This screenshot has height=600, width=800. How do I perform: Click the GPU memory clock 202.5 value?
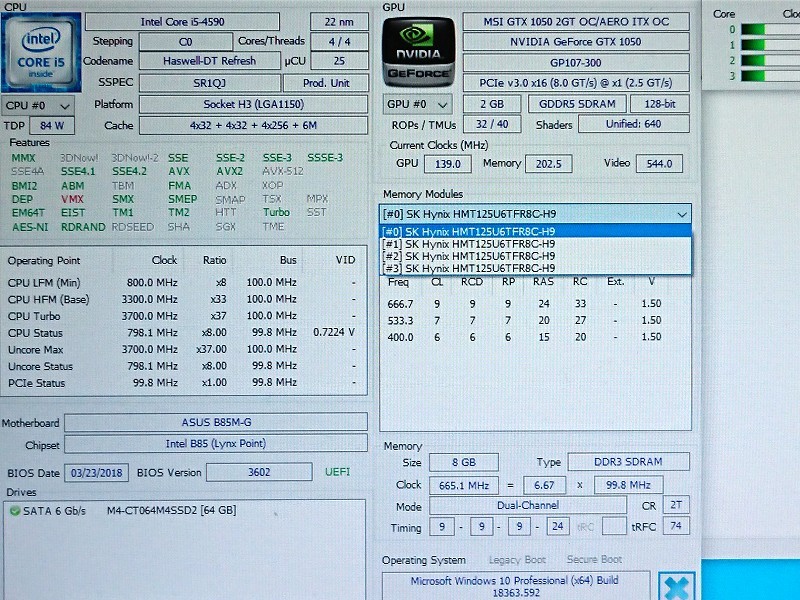(x=549, y=164)
